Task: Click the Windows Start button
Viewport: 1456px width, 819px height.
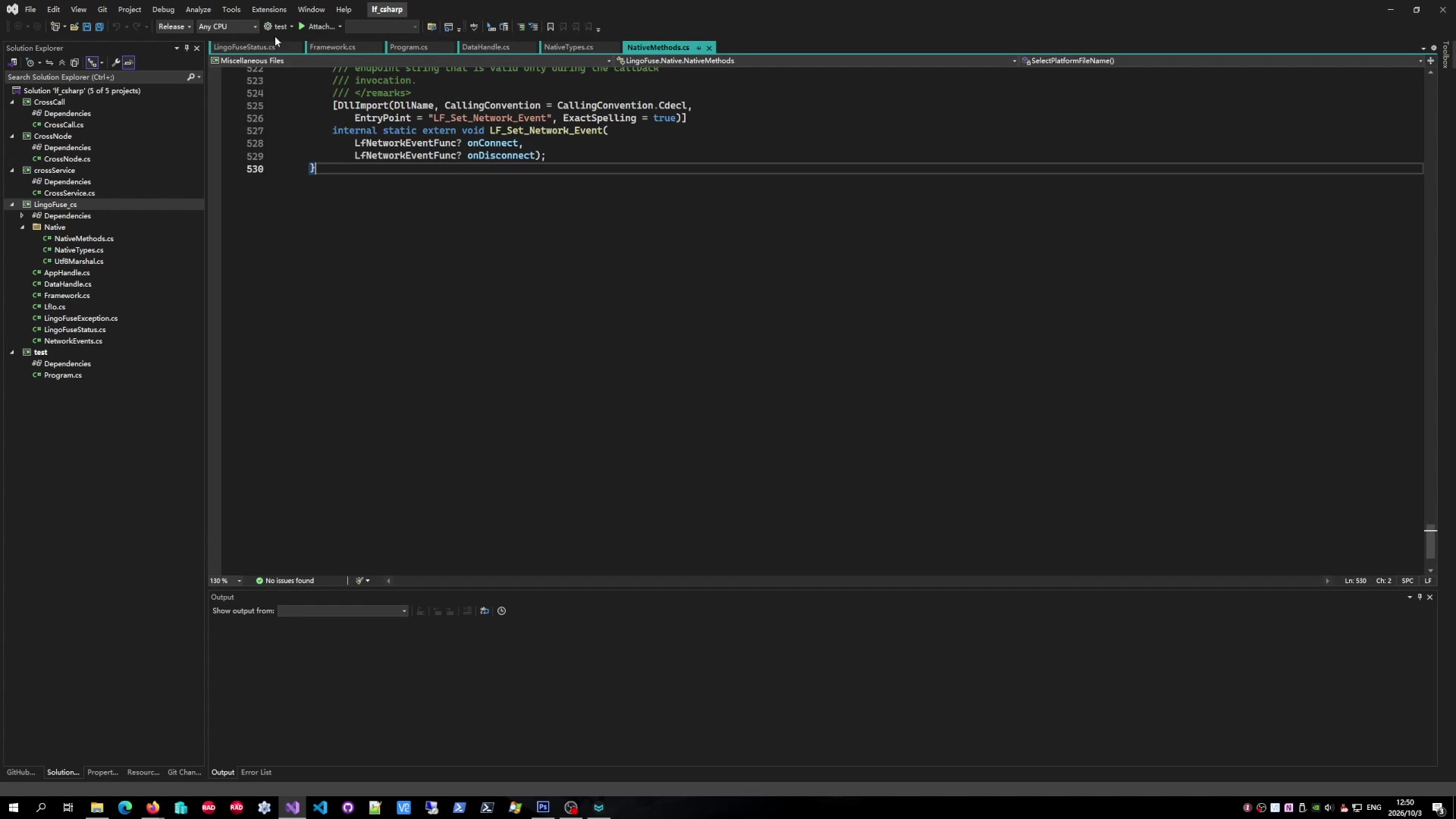Action: tap(13, 808)
